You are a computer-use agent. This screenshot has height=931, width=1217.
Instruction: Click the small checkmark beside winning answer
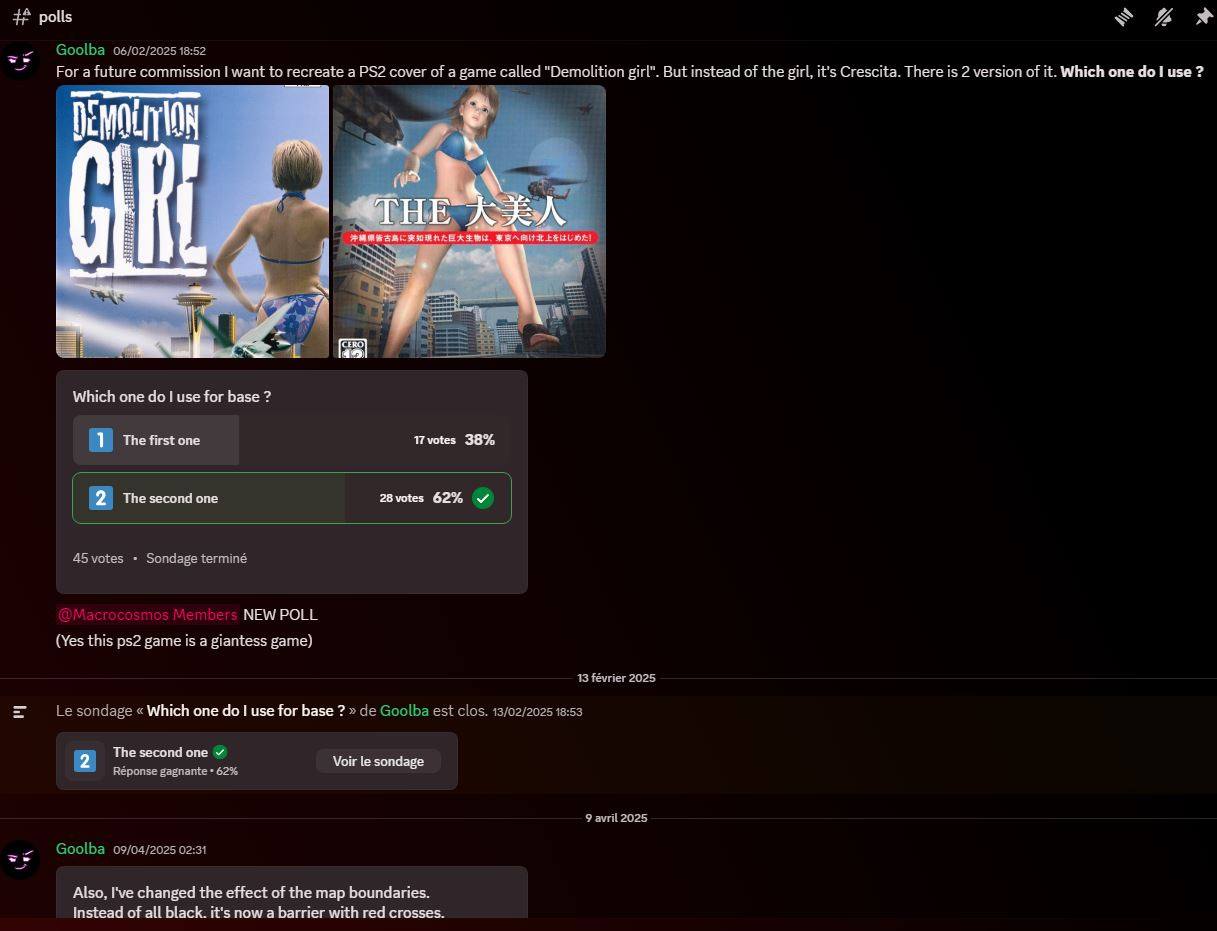tap(220, 752)
